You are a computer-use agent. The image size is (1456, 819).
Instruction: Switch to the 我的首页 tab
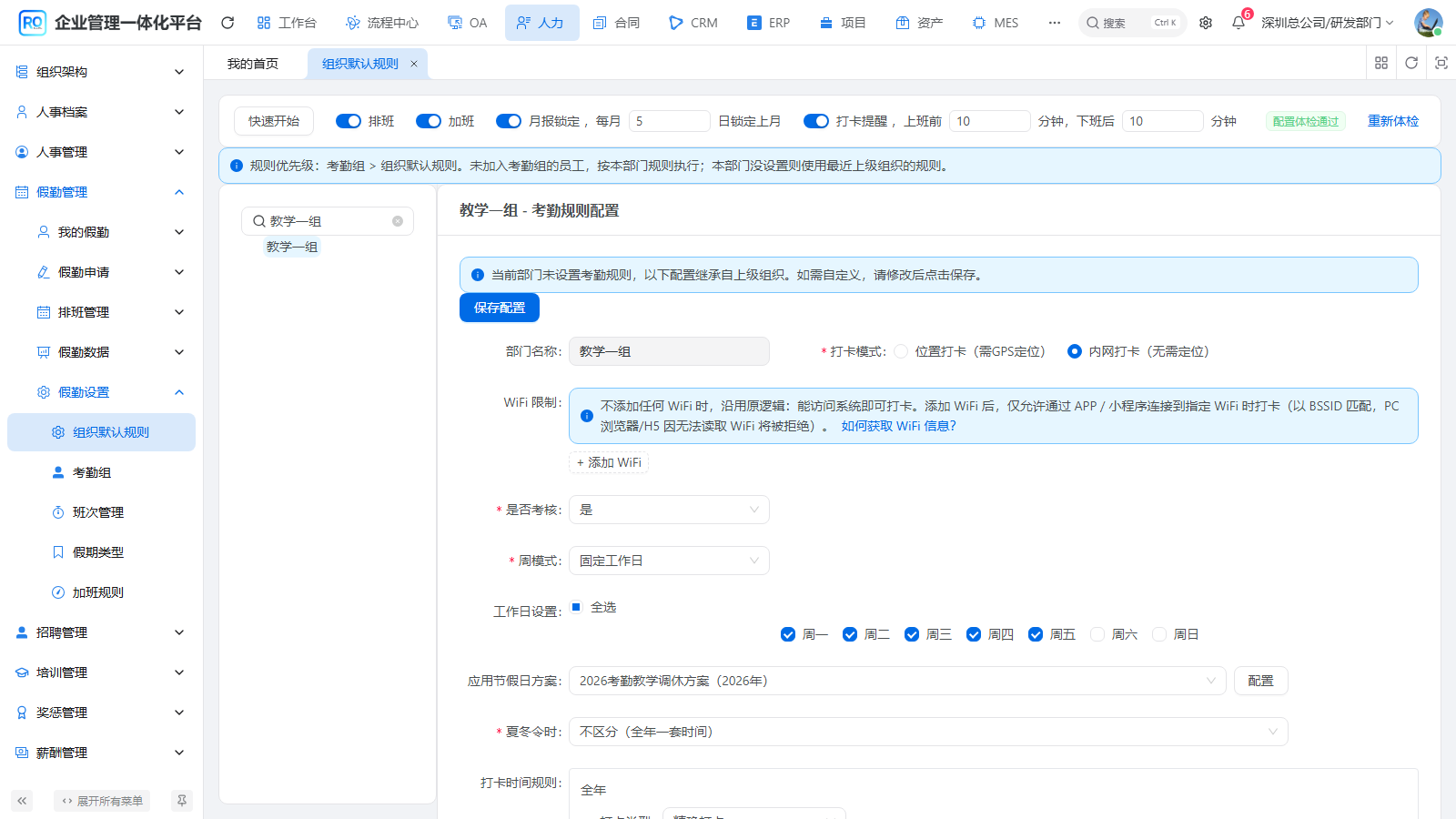(x=253, y=64)
